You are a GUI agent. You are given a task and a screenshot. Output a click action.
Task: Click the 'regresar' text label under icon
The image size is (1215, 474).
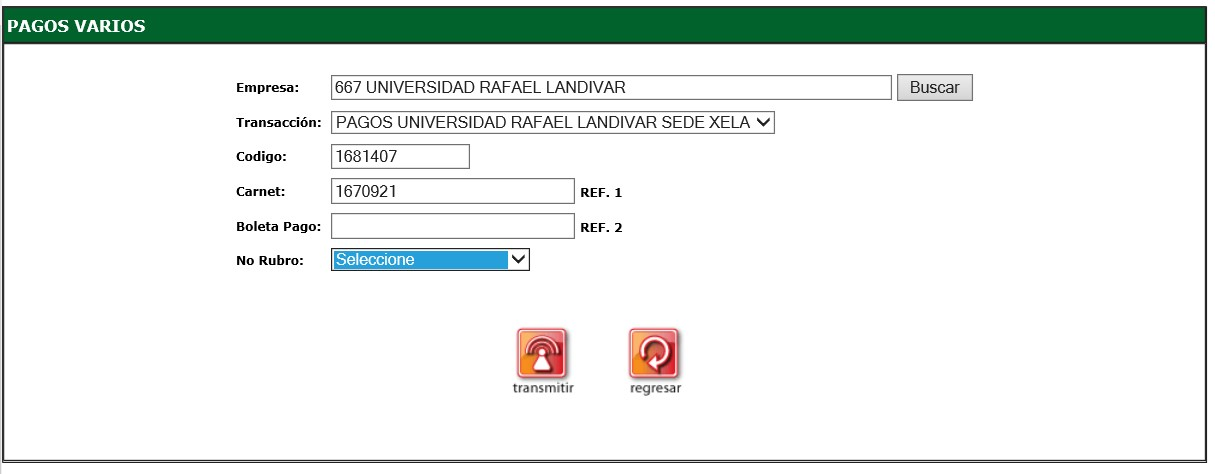coord(655,388)
